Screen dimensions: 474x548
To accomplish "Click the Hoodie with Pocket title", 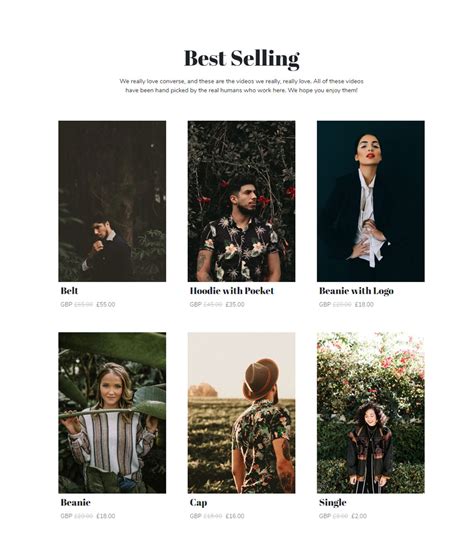I will pos(232,291).
